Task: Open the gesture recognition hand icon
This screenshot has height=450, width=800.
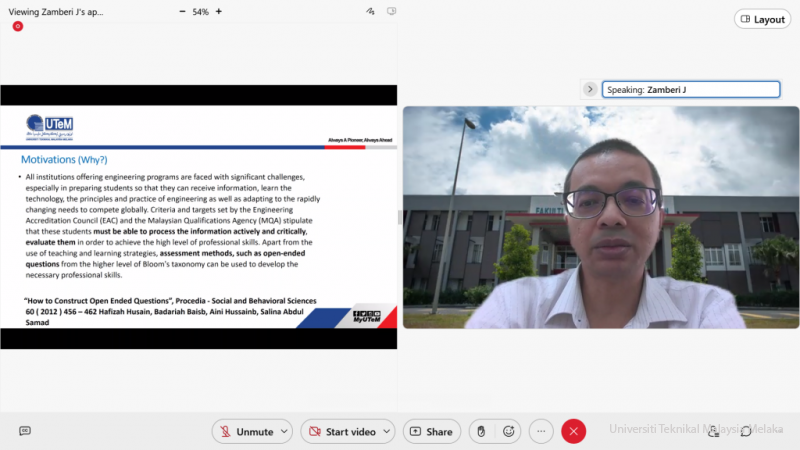Action: pyautogui.click(x=481, y=431)
